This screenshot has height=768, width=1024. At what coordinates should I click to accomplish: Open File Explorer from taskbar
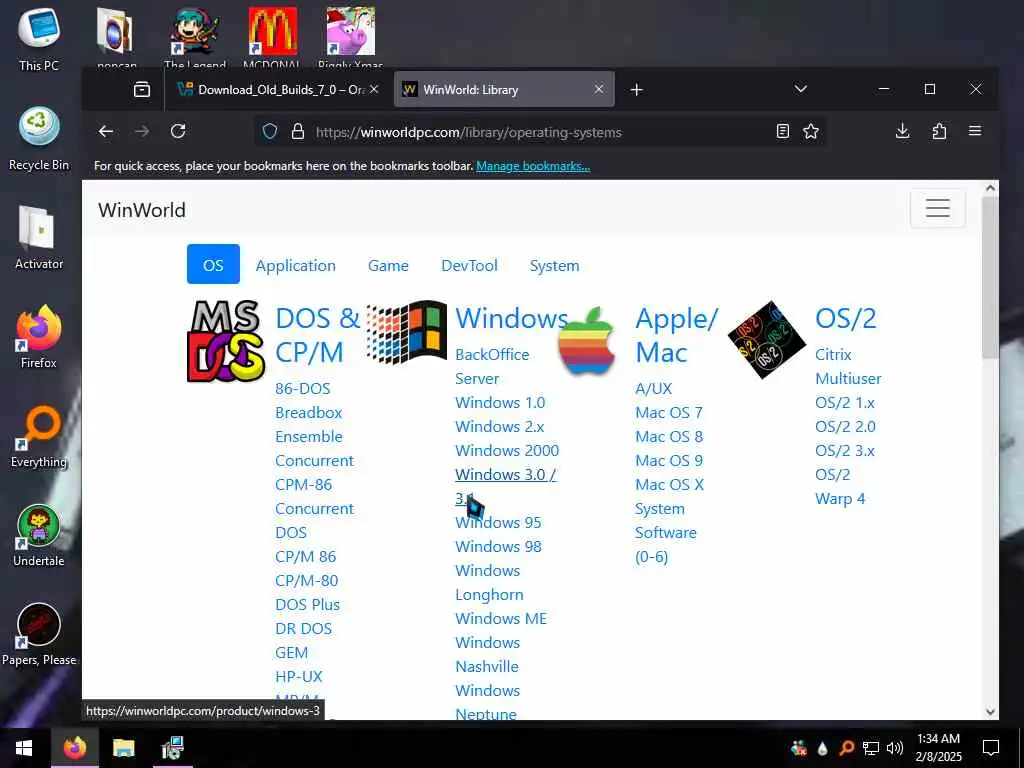[123, 748]
